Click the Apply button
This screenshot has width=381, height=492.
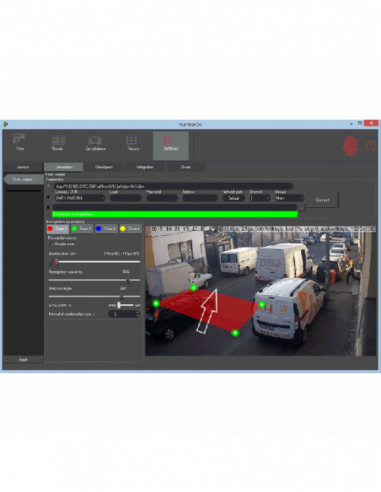coord(23,359)
